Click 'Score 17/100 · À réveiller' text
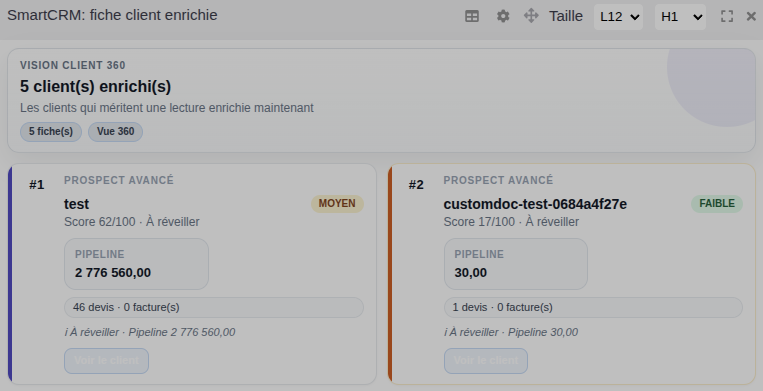The height and width of the screenshot is (391, 763). click(x=511, y=222)
